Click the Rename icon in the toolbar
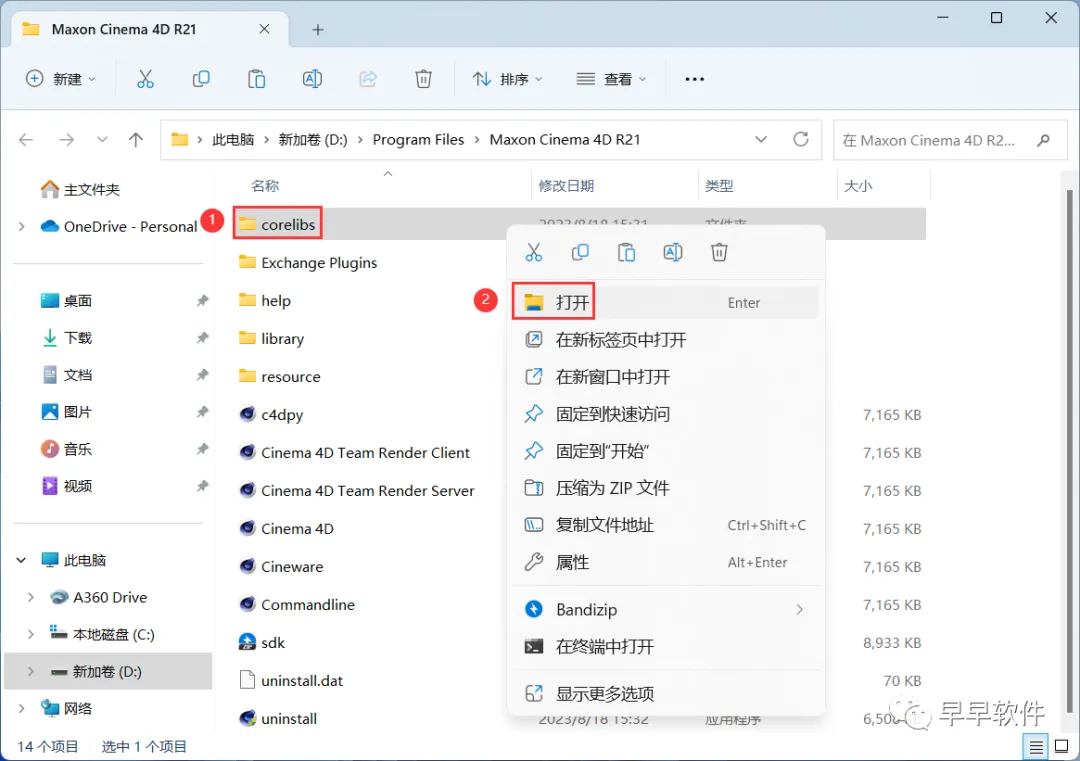This screenshot has width=1080, height=761. coord(312,79)
